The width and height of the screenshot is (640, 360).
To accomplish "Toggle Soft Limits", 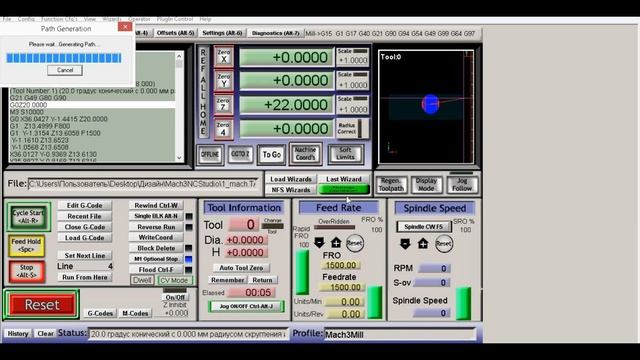I will pyautogui.click(x=345, y=154).
